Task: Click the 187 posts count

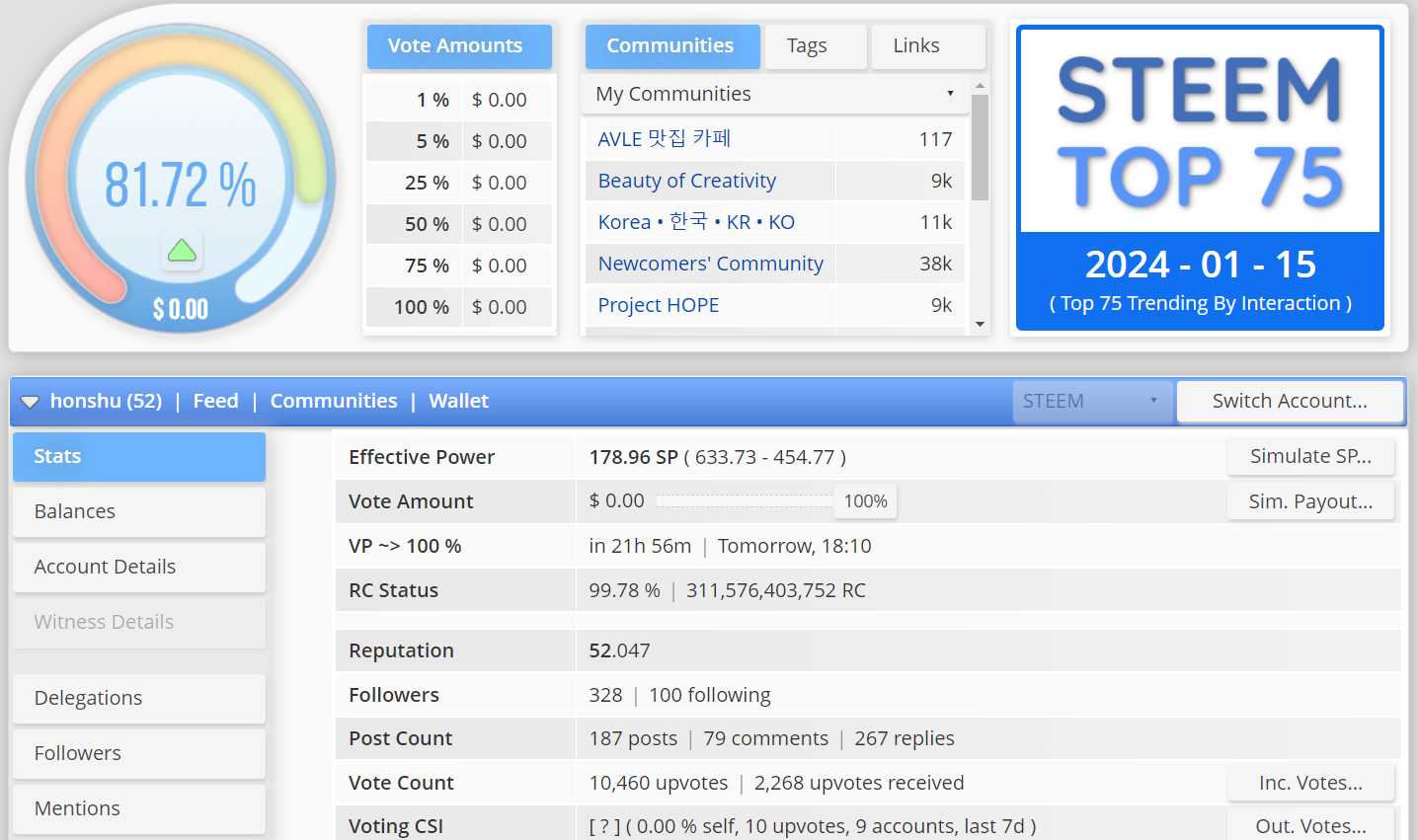Action: click(x=633, y=738)
